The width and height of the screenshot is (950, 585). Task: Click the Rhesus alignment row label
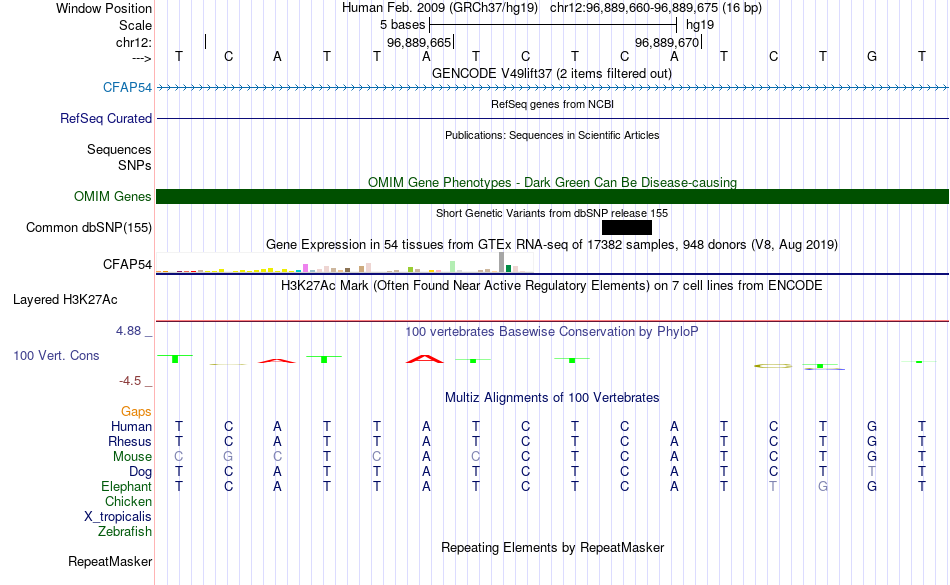click(x=130, y=441)
